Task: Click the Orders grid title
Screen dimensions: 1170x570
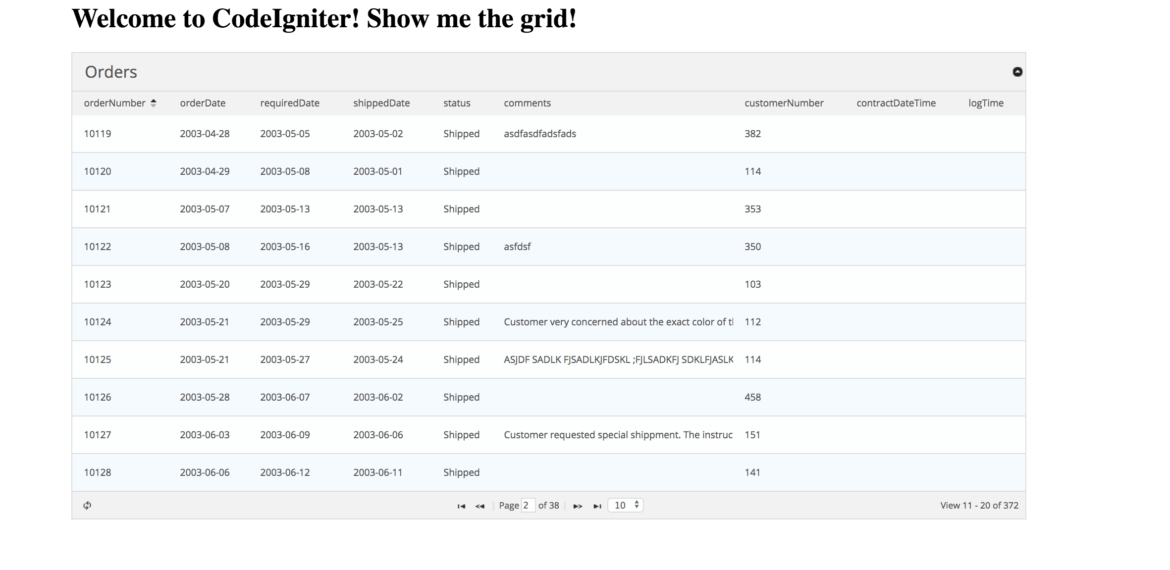Action: pos(110,72)
